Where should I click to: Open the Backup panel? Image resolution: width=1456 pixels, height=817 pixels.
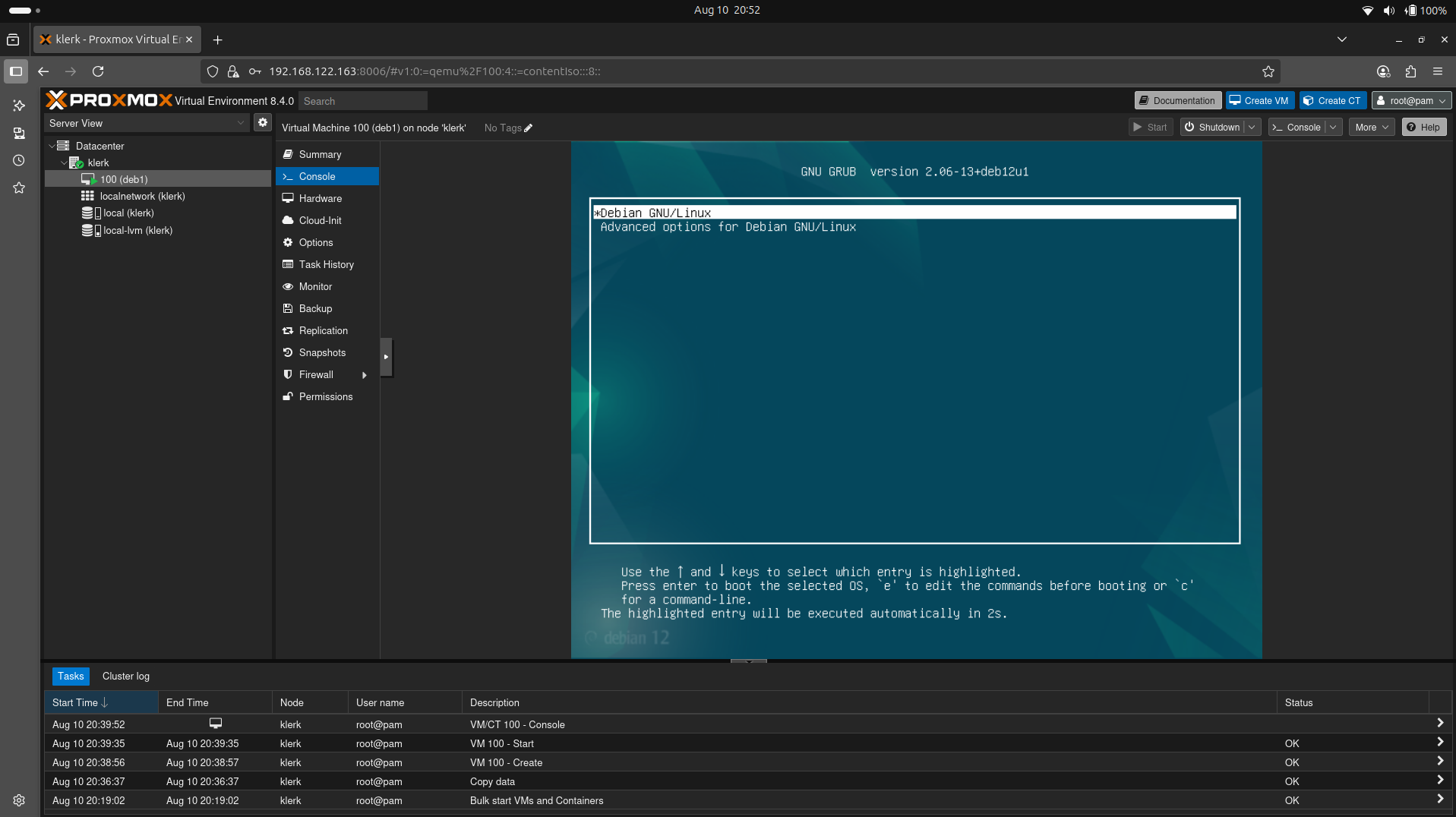tap(315, 308)
